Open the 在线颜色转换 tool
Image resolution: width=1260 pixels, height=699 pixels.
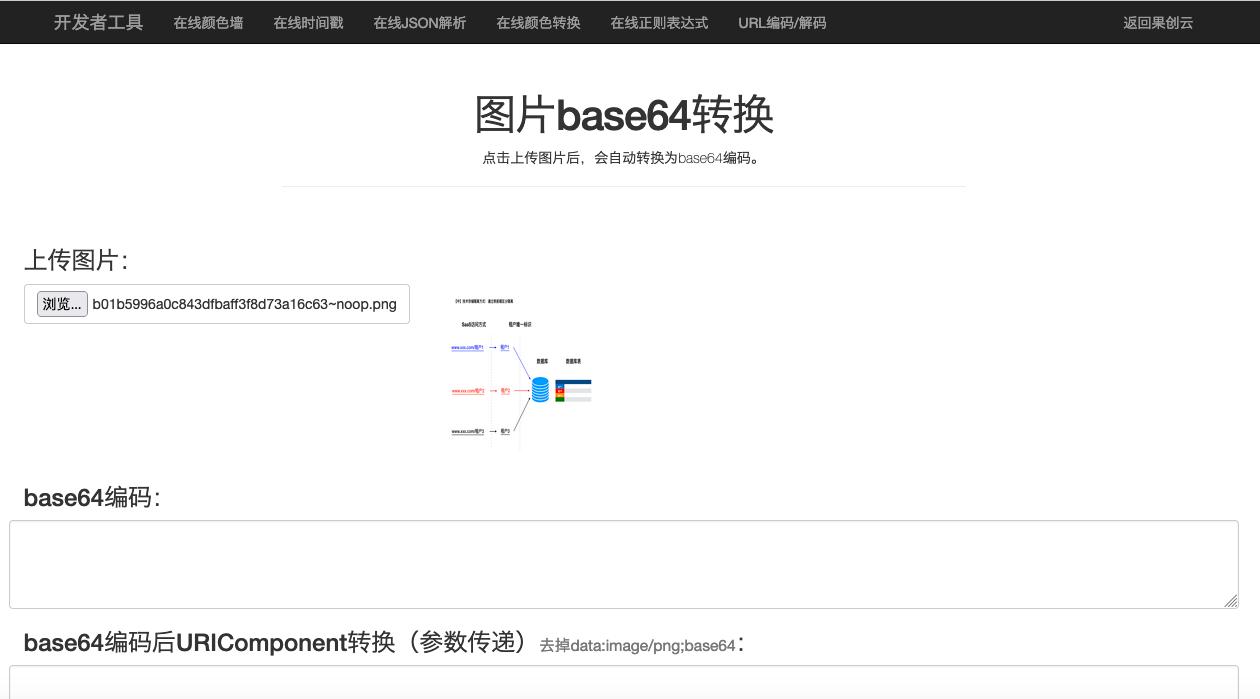click(x=538, y=22)
